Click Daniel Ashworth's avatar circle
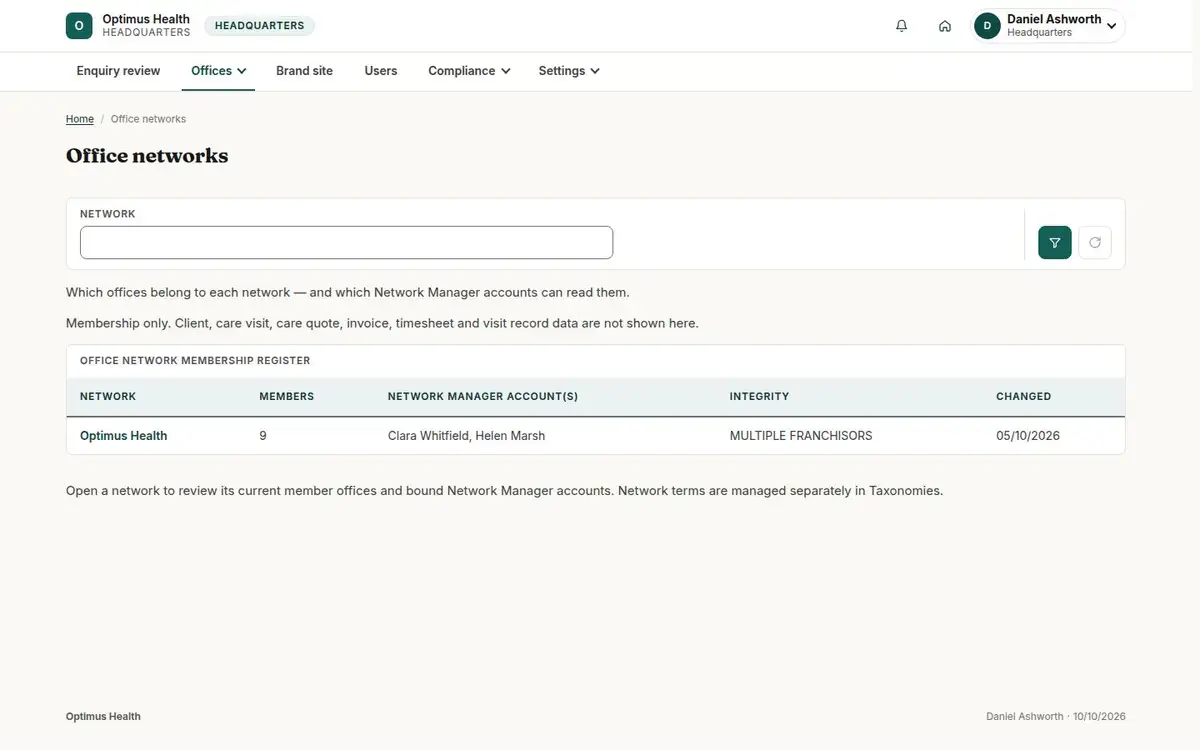 pyautogui.click(x=988, y=26)
